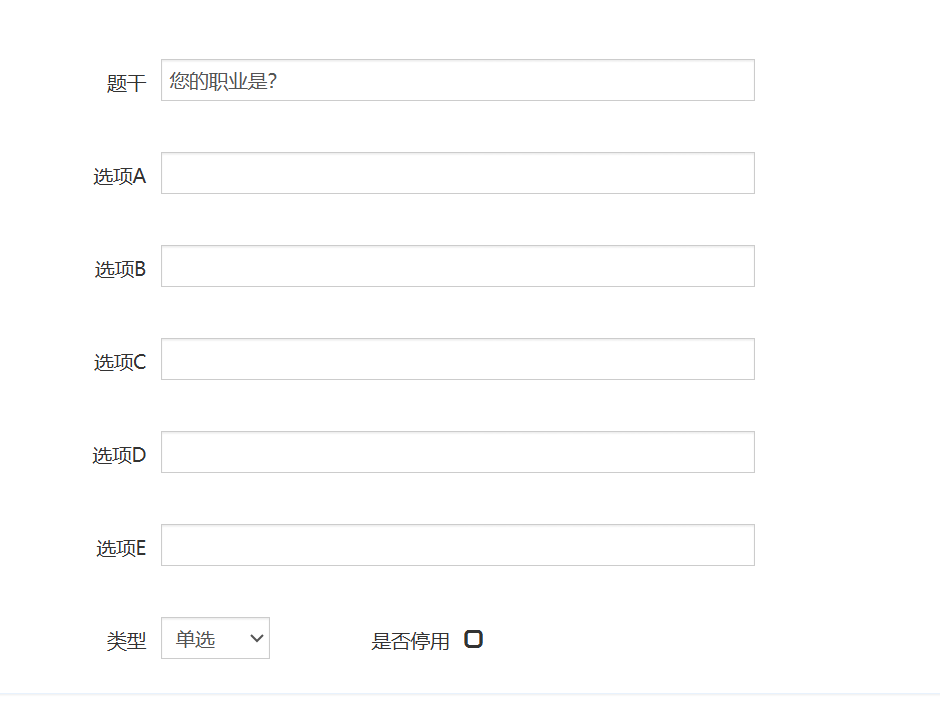Focus the 选项B text box
This screenshot has width=940, height=705.
[457, 266]
